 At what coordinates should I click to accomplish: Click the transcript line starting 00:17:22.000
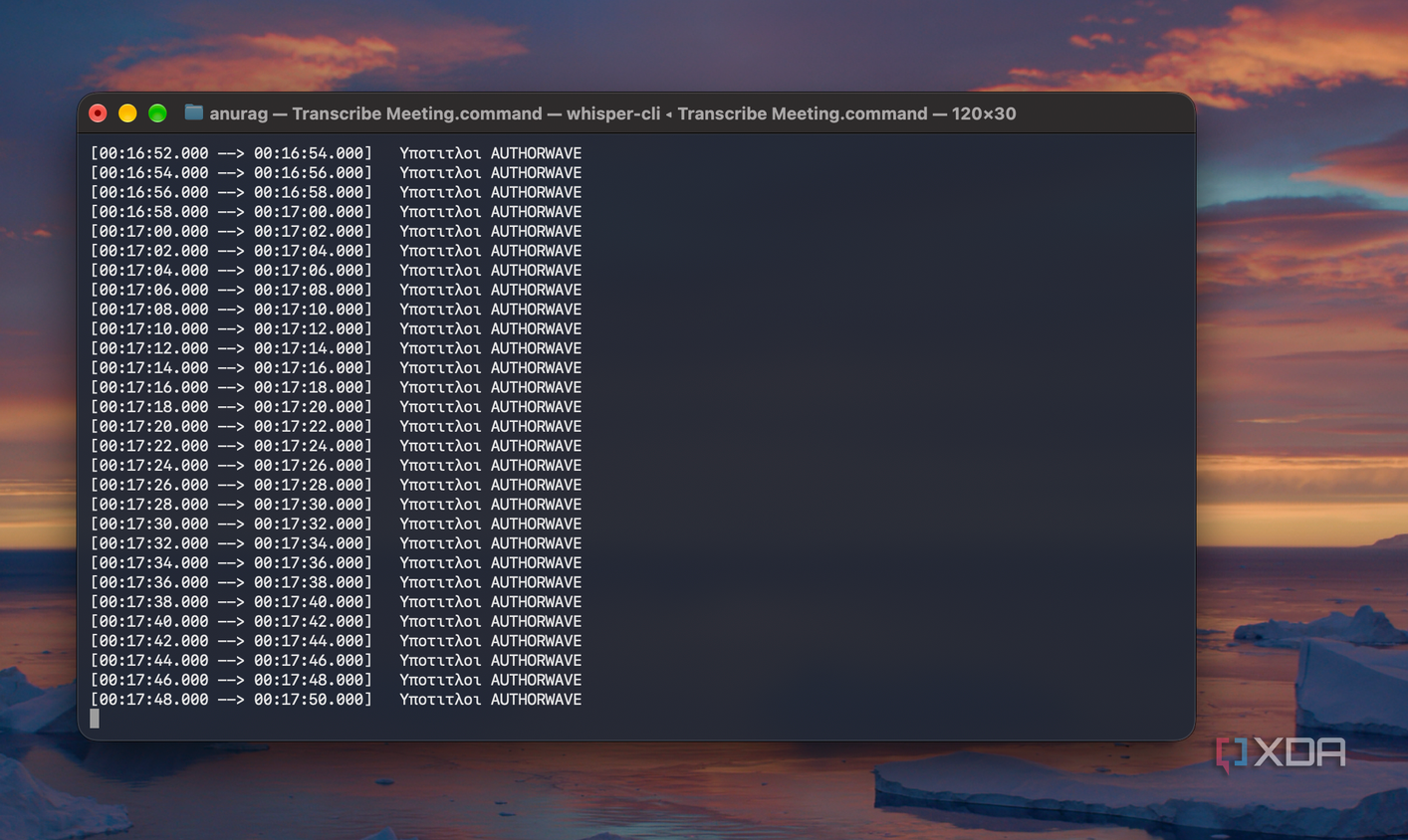point(336,446)
